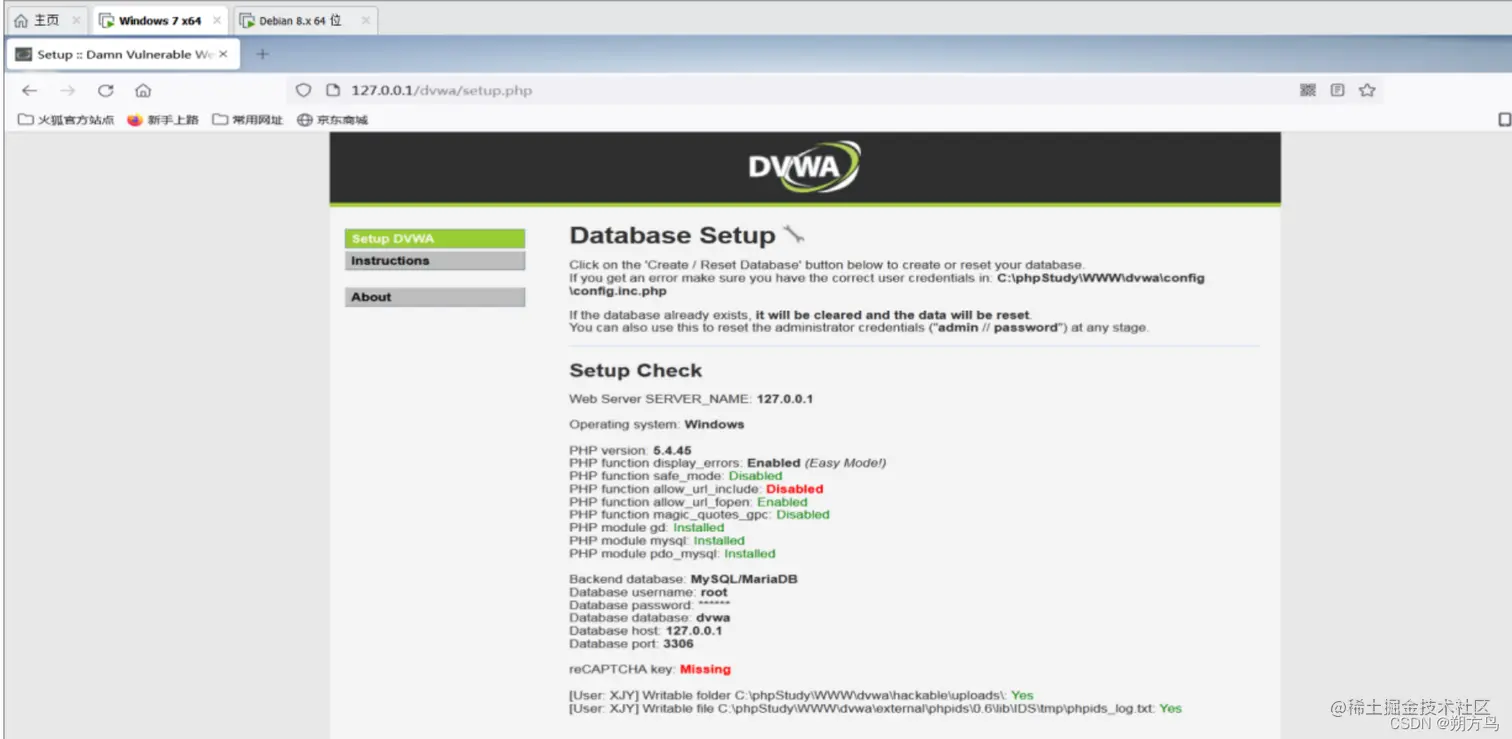
Task: Switch to Debian 8.x 64 位 VM tab
Action: pos(306,20)
